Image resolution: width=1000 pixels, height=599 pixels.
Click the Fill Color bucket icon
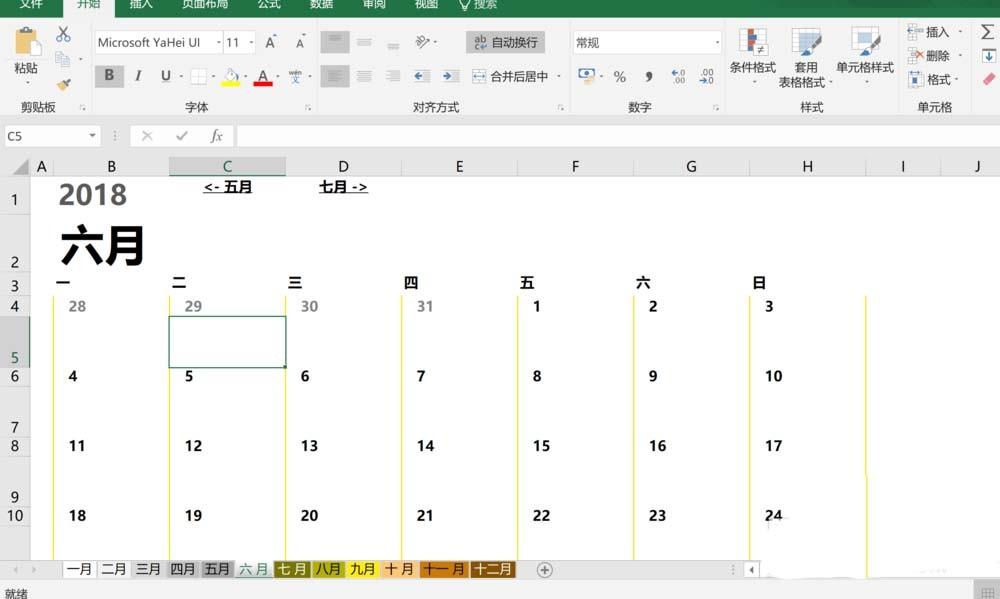click(230, 75)
